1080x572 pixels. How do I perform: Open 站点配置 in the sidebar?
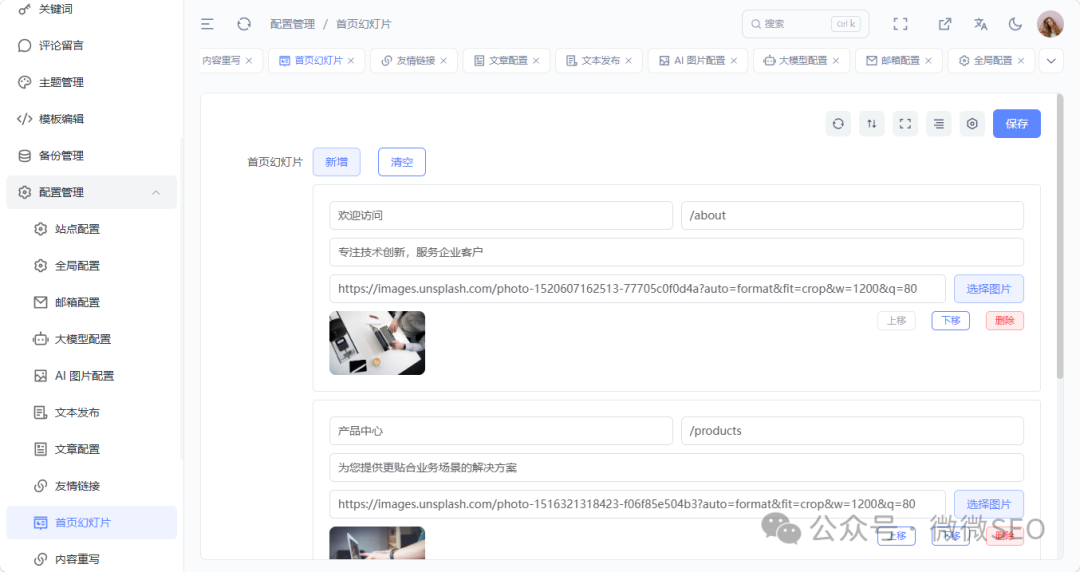[x=92, y=229]
